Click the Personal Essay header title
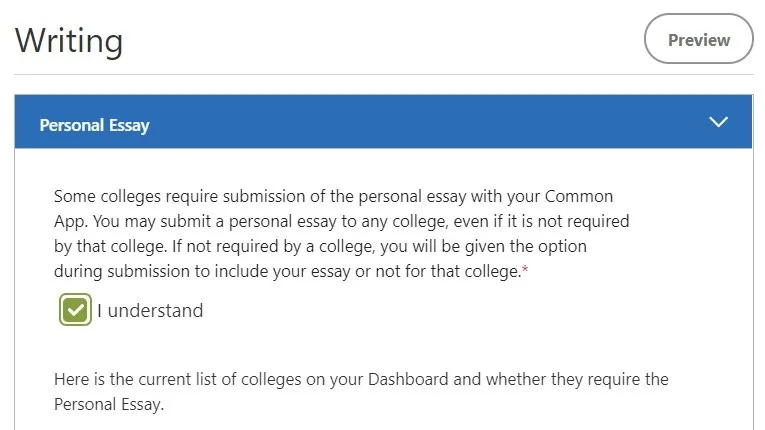 [94, 126]
